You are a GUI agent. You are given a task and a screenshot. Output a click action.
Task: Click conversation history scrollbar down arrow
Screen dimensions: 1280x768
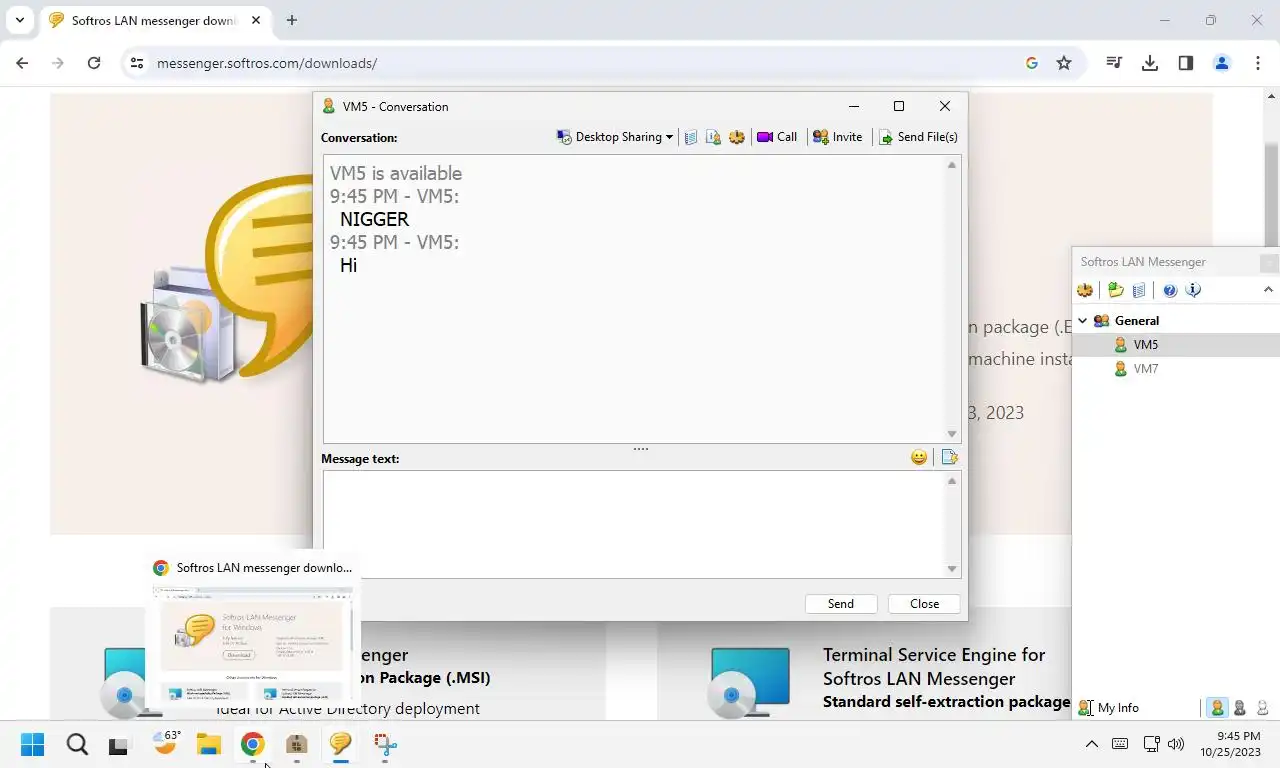pyautogui.click(x=952, y=434)
